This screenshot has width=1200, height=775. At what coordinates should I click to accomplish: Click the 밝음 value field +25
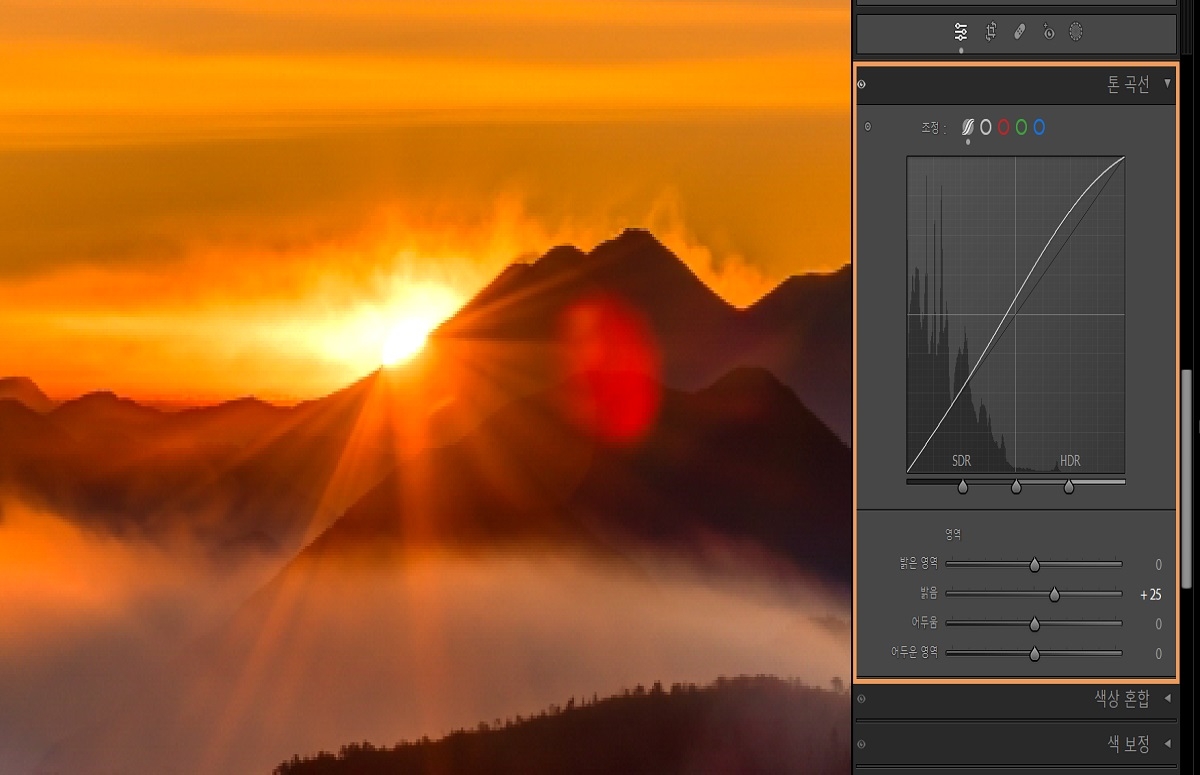(1150, 594)
